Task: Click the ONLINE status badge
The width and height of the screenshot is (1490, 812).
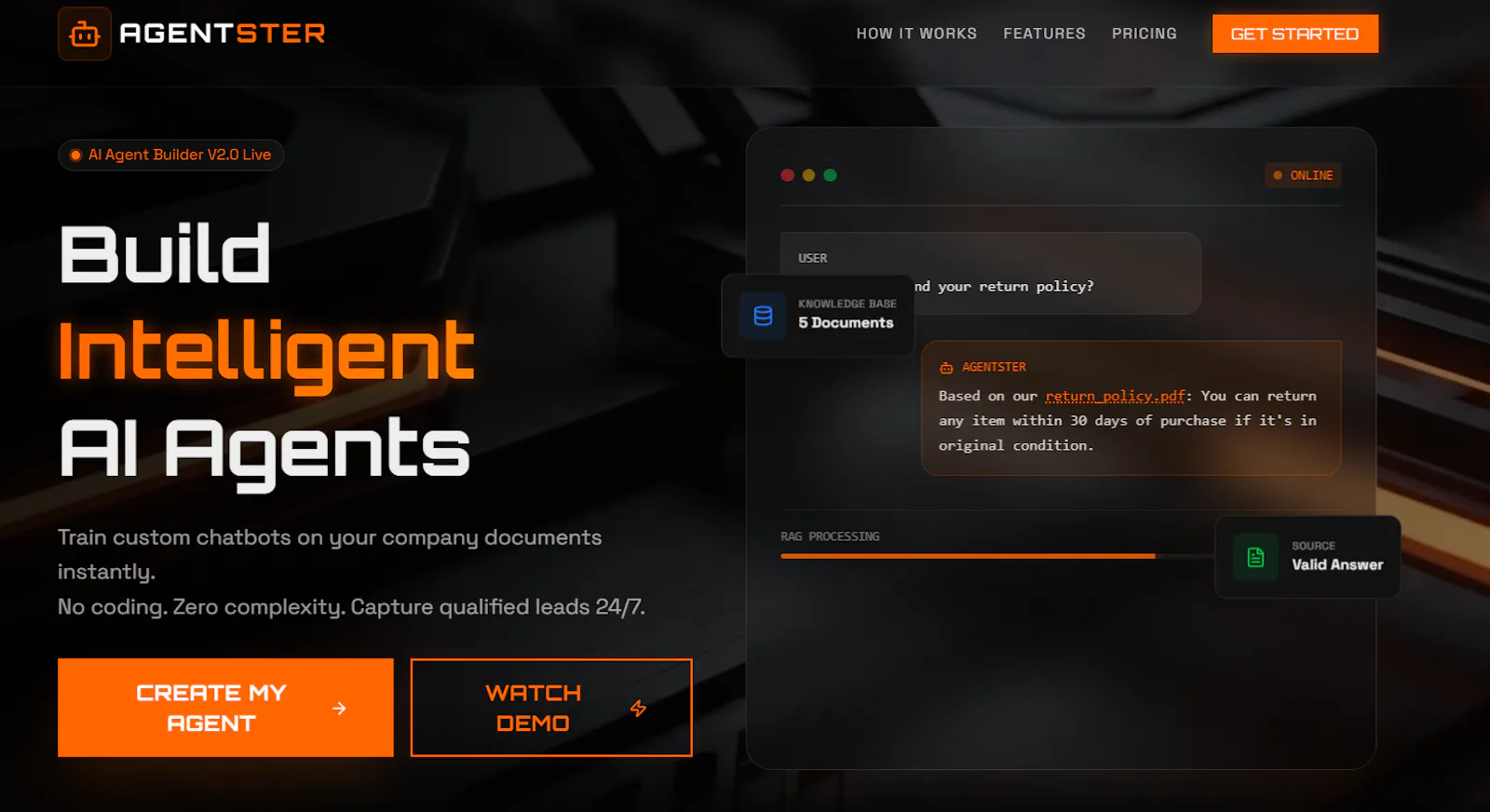Action: 1303,175
